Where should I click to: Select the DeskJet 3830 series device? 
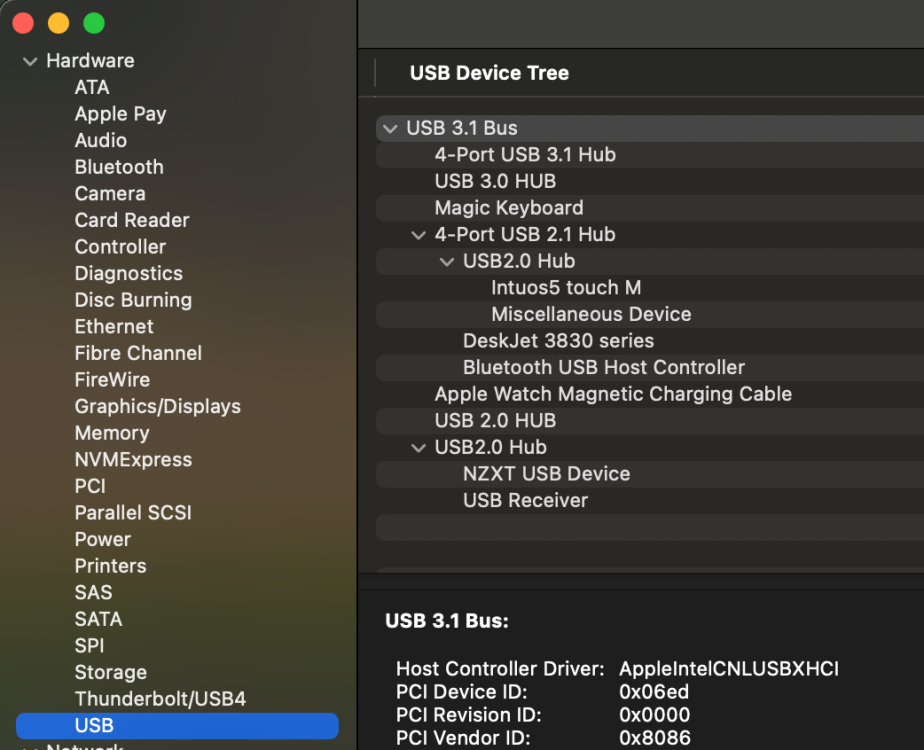(650, 341)
